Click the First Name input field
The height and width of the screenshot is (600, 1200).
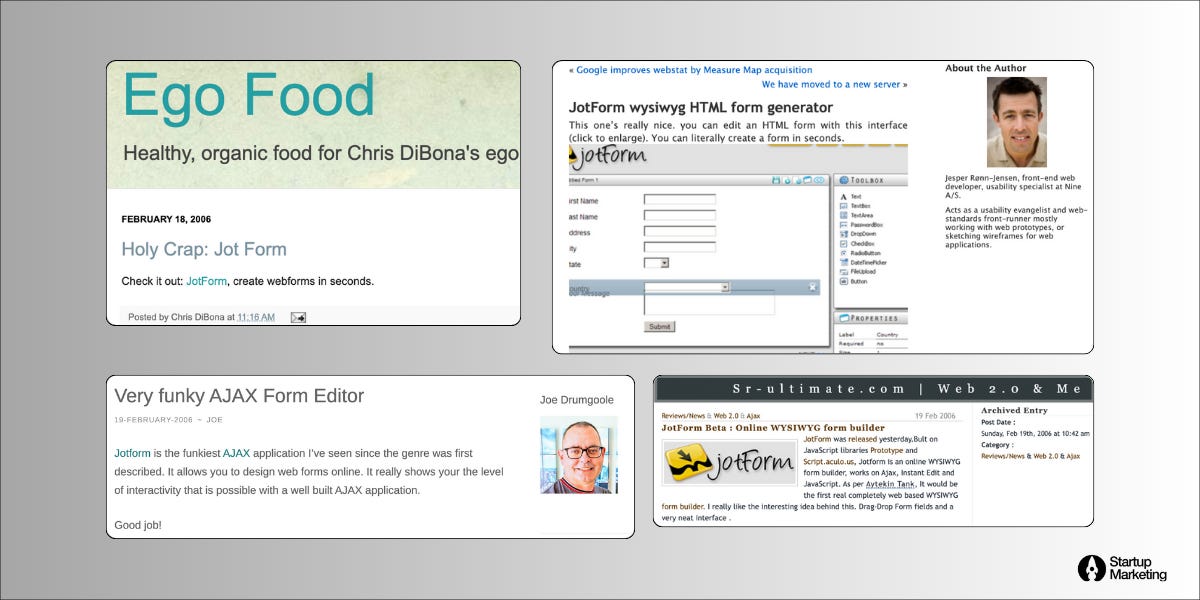[680, 199]
